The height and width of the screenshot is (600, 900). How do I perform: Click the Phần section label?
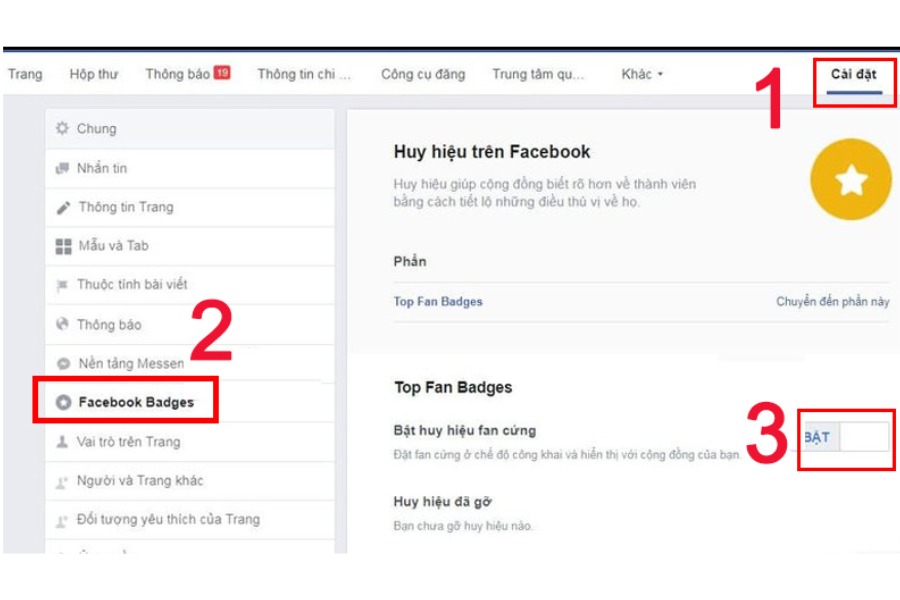(x=410, y=261)
